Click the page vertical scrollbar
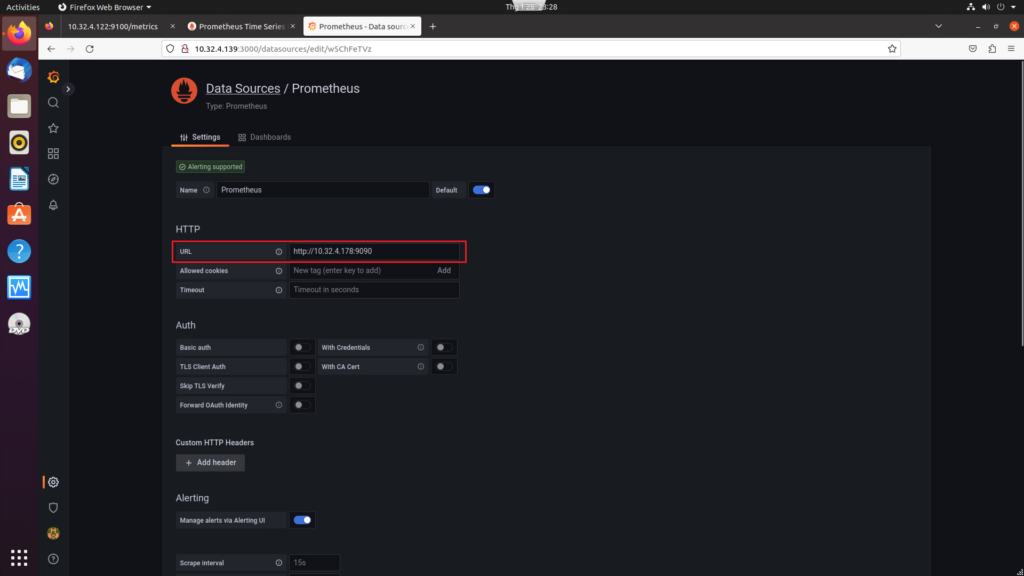The width and height of the screenshot is (1024, 576). point(1020,202)
